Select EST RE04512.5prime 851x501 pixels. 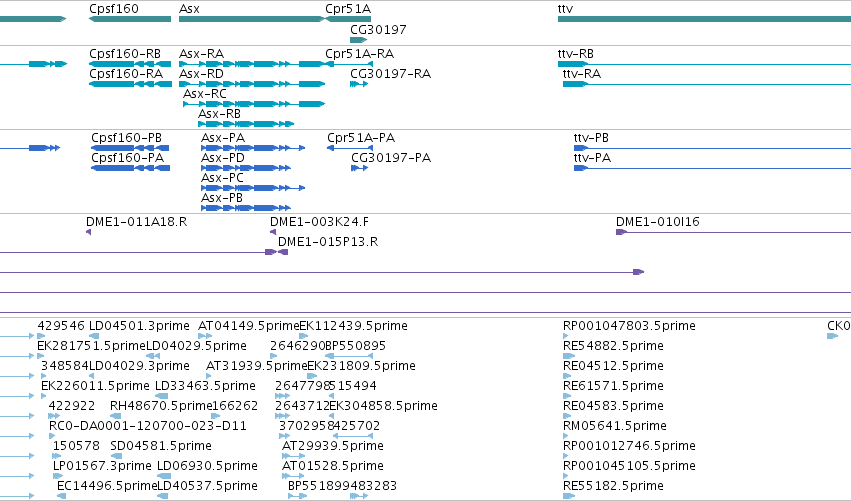[613, 366]
